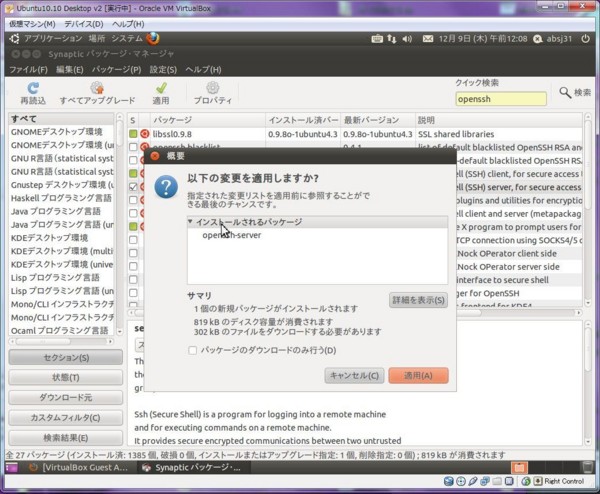Click the すべてアップグレード toolbar icon
The image size is (600, 494).
pyautogui.click(x=97, y=88)
